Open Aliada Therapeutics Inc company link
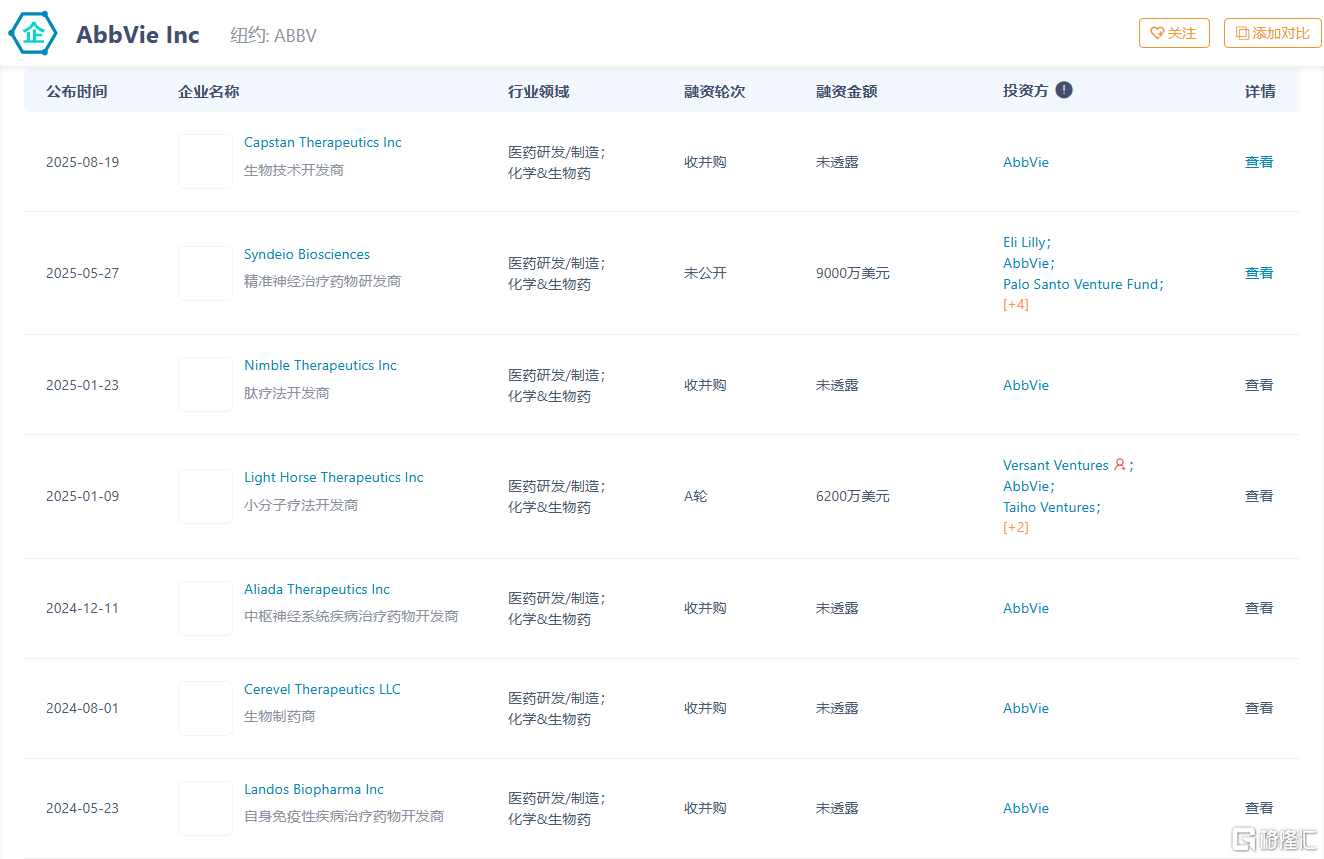 tap(317, 590)
